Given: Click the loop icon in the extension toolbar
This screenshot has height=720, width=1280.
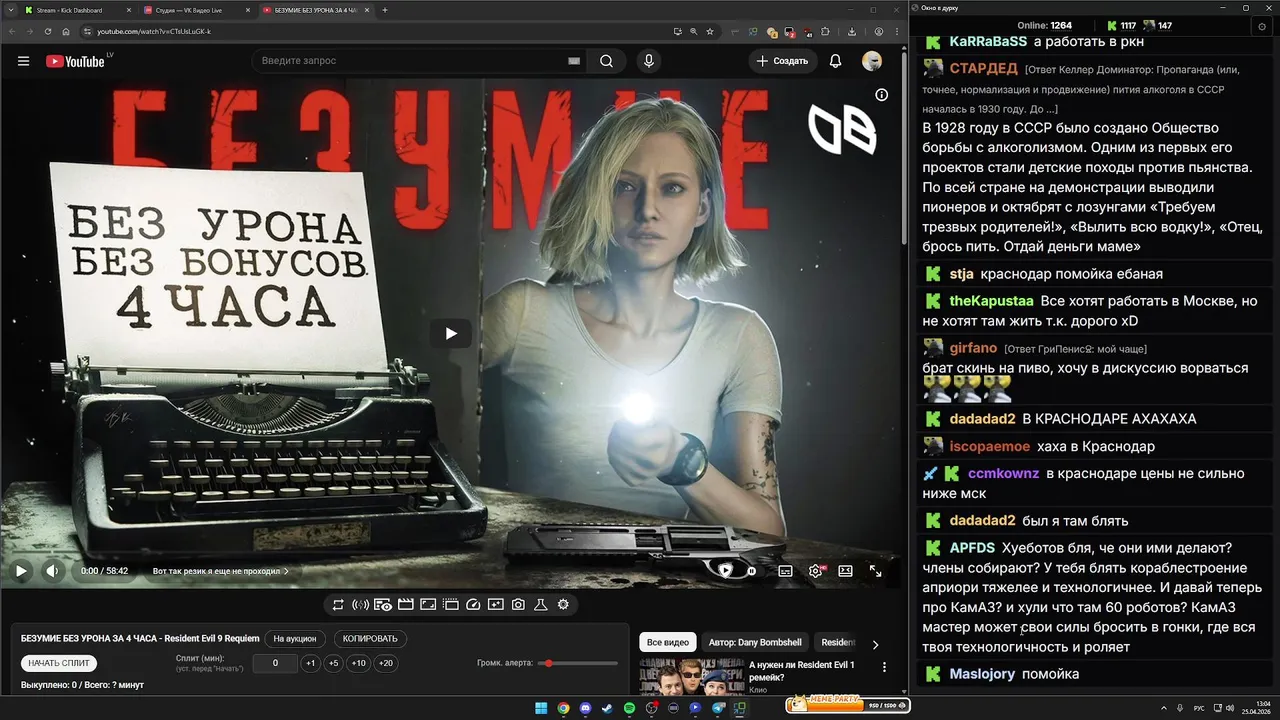Looking at the screenshot, I should [338, 605].
